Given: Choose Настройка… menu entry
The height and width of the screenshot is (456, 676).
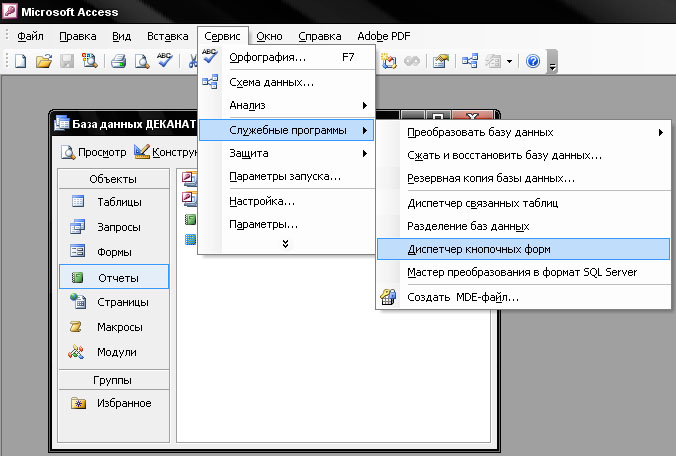Looking at the screenshot, I should click(x=286, y=201).
